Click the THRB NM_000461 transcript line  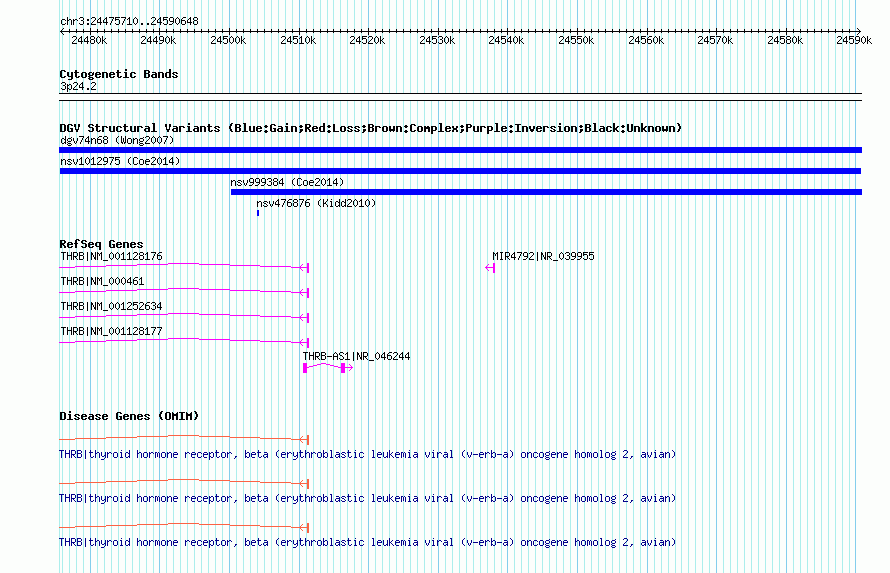[x=184, y=290]
